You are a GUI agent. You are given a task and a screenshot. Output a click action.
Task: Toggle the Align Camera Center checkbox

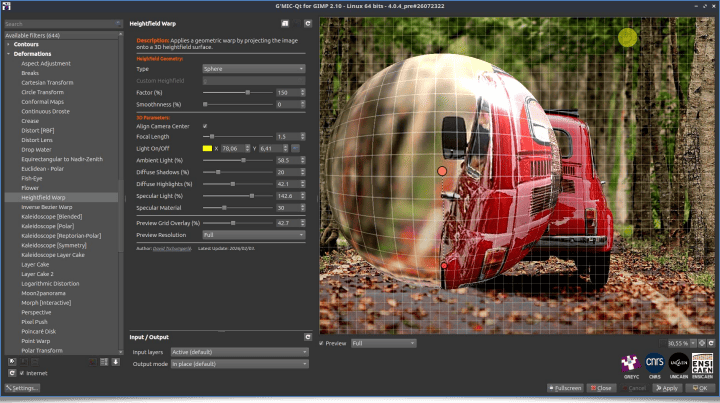205,126
